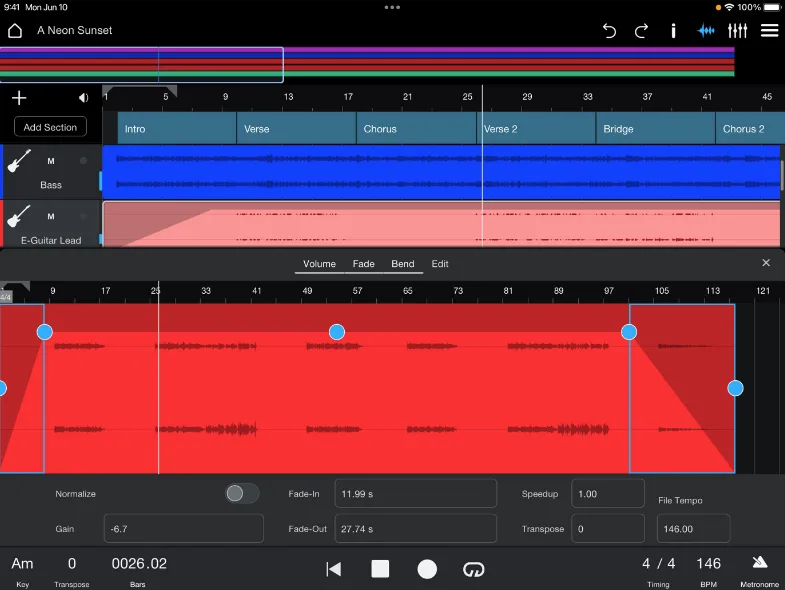Select the fade-out start handle
785x590 pixels.
point(629,332)
